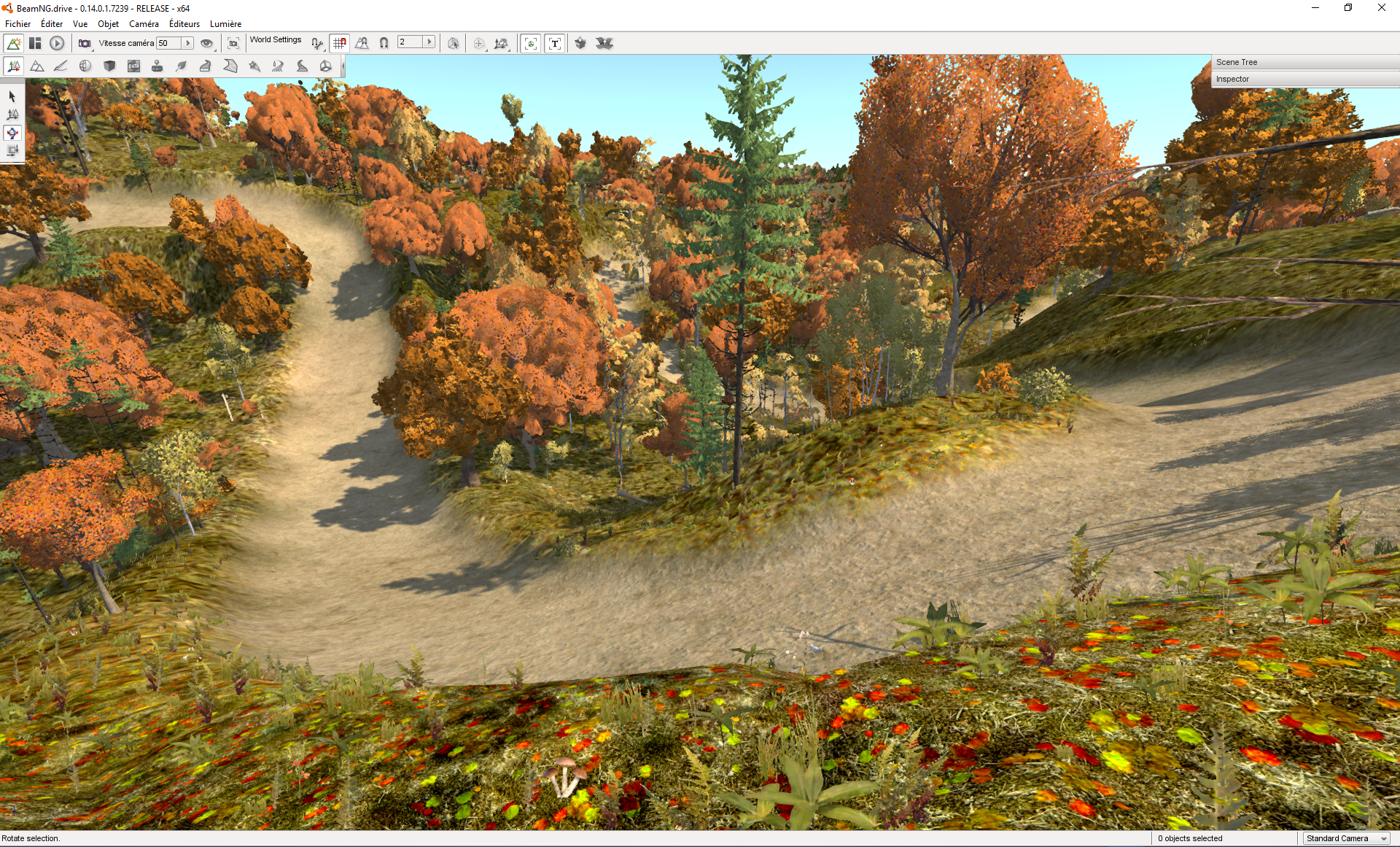Expand the Scene Tree panel
Viewport: 1400px width, 847px height.
(x=1305, y=62)
